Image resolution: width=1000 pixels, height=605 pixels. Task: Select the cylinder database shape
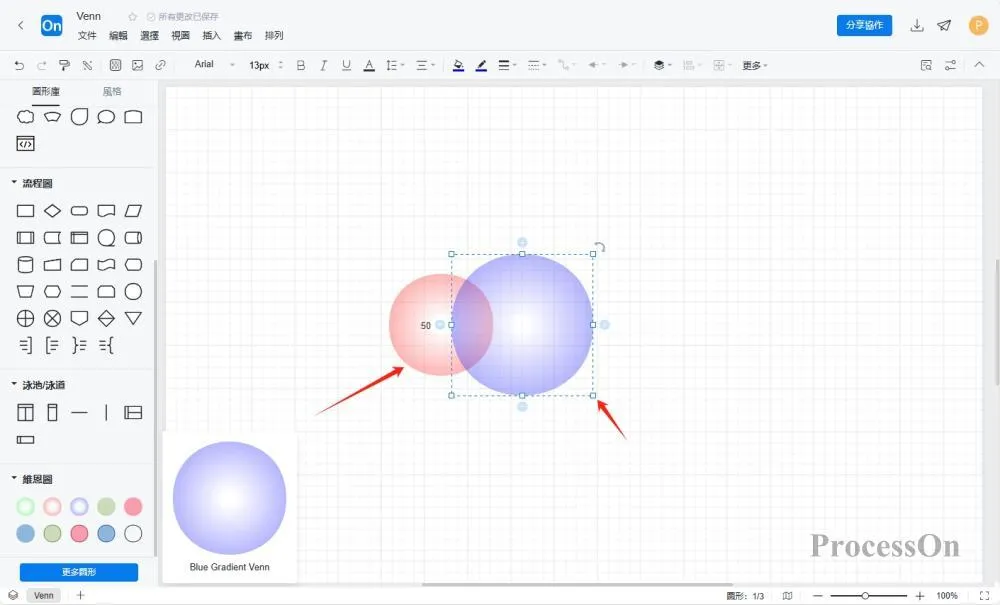25,265
